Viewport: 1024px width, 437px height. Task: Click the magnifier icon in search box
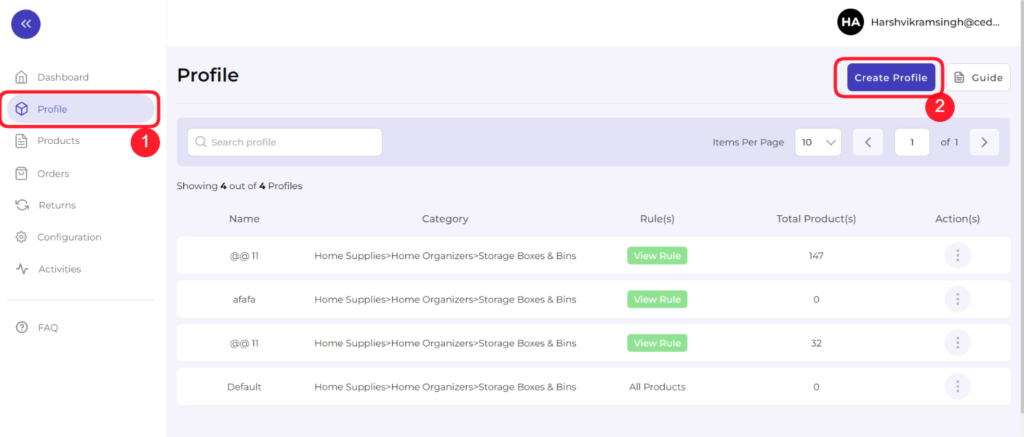[x=201, y=142]
